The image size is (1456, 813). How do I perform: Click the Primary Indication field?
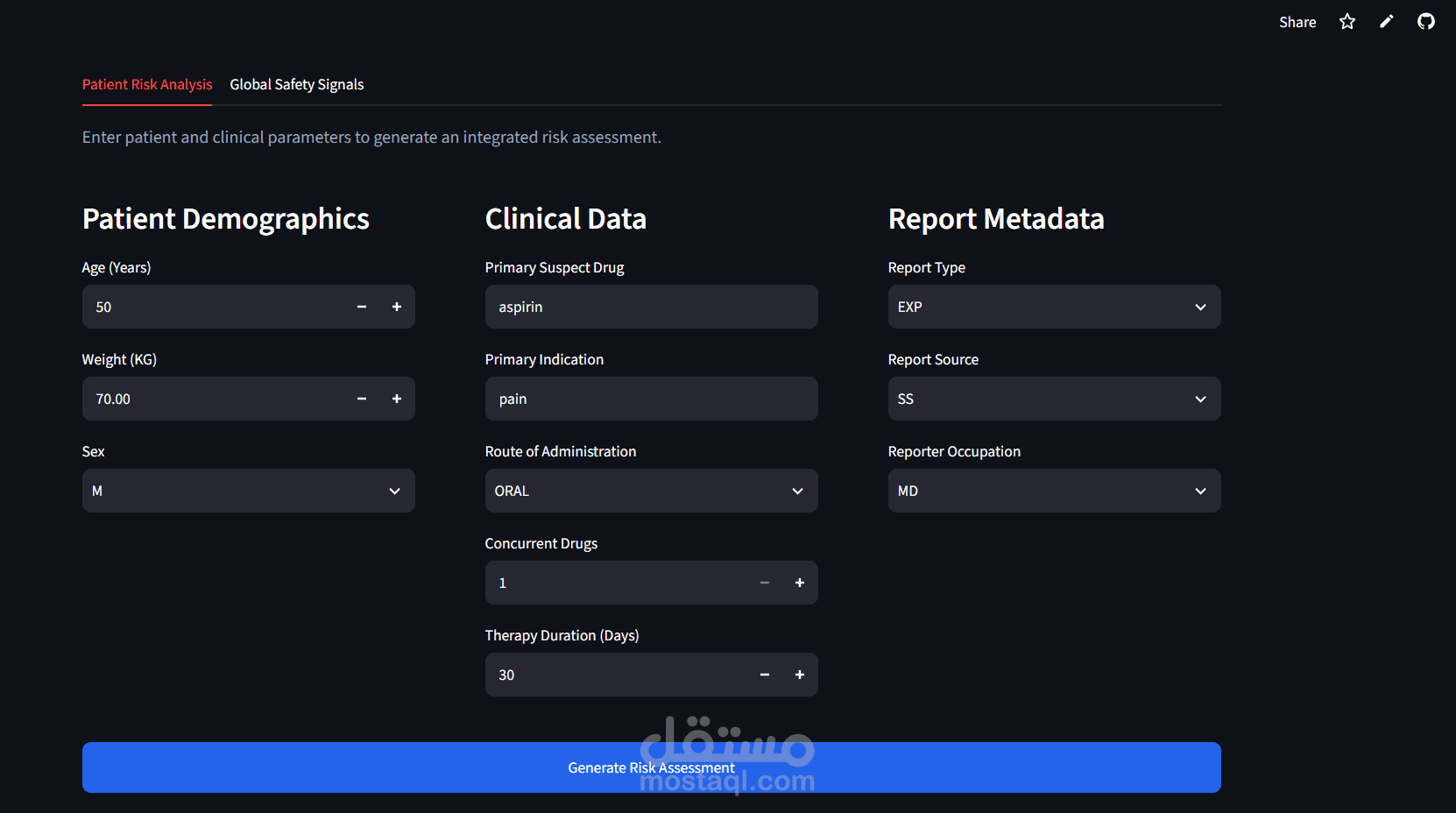coord(652,399)
